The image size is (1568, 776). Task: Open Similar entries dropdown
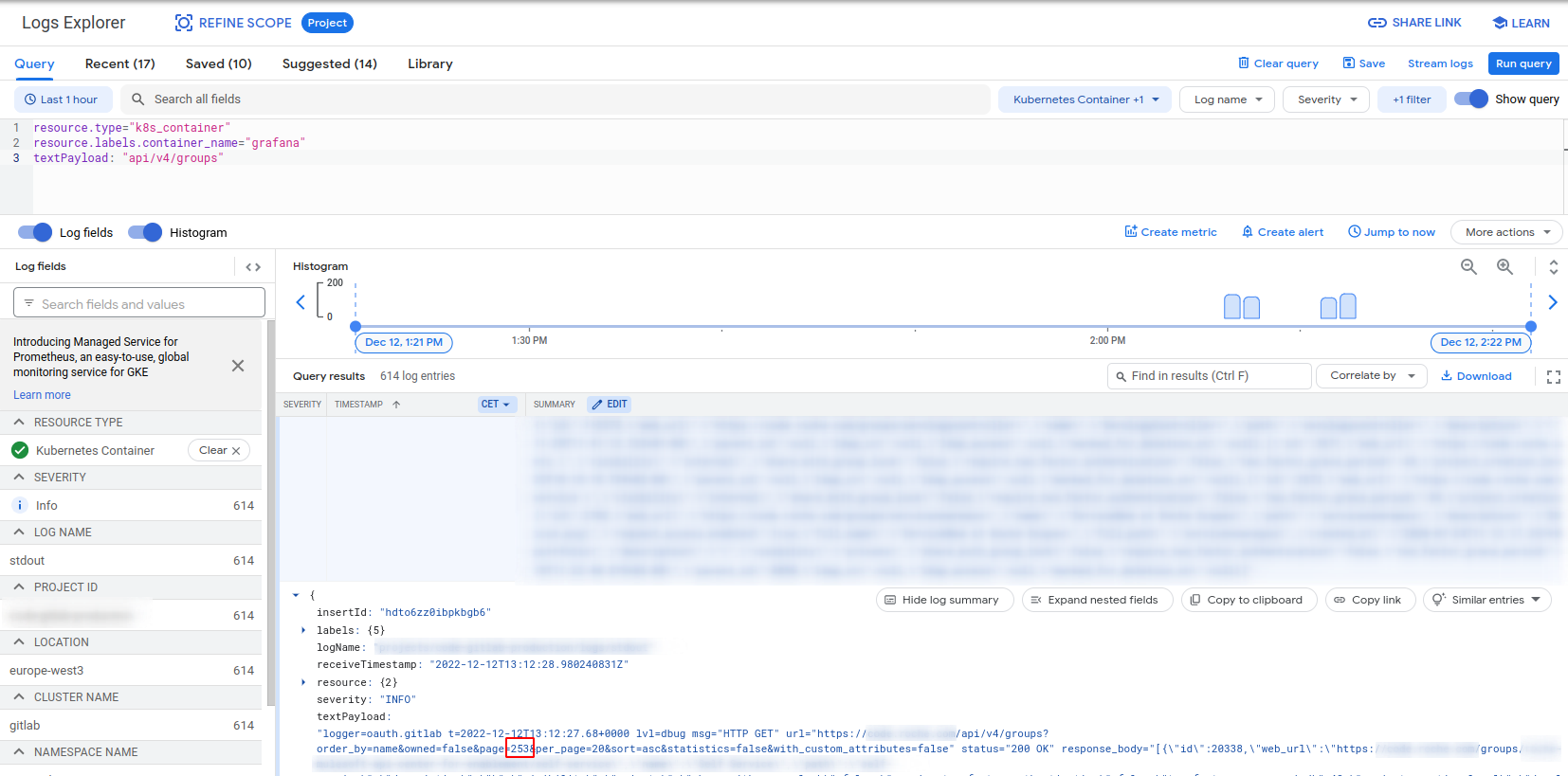(1486, 600)
